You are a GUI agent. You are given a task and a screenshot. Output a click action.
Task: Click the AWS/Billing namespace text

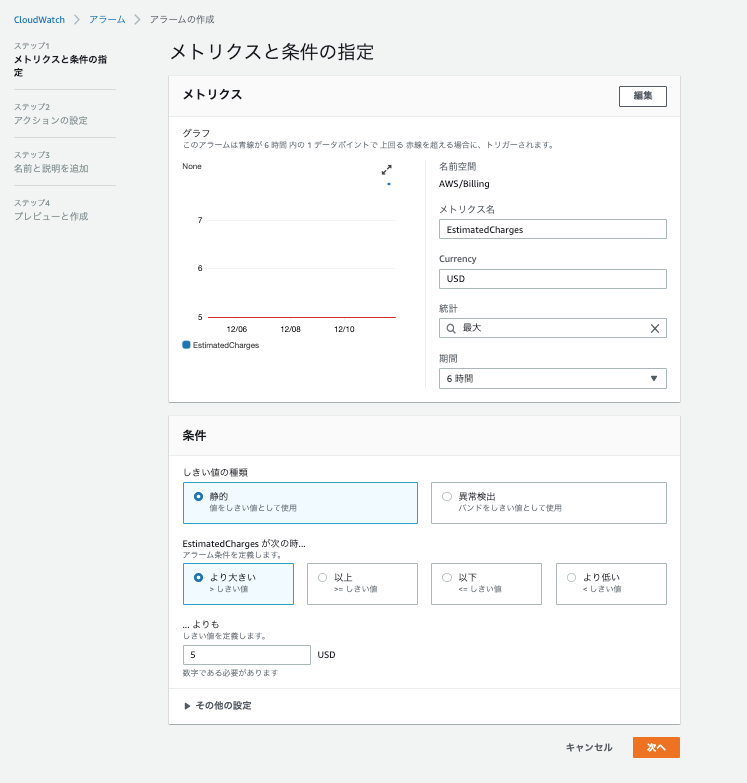point(464,184)
